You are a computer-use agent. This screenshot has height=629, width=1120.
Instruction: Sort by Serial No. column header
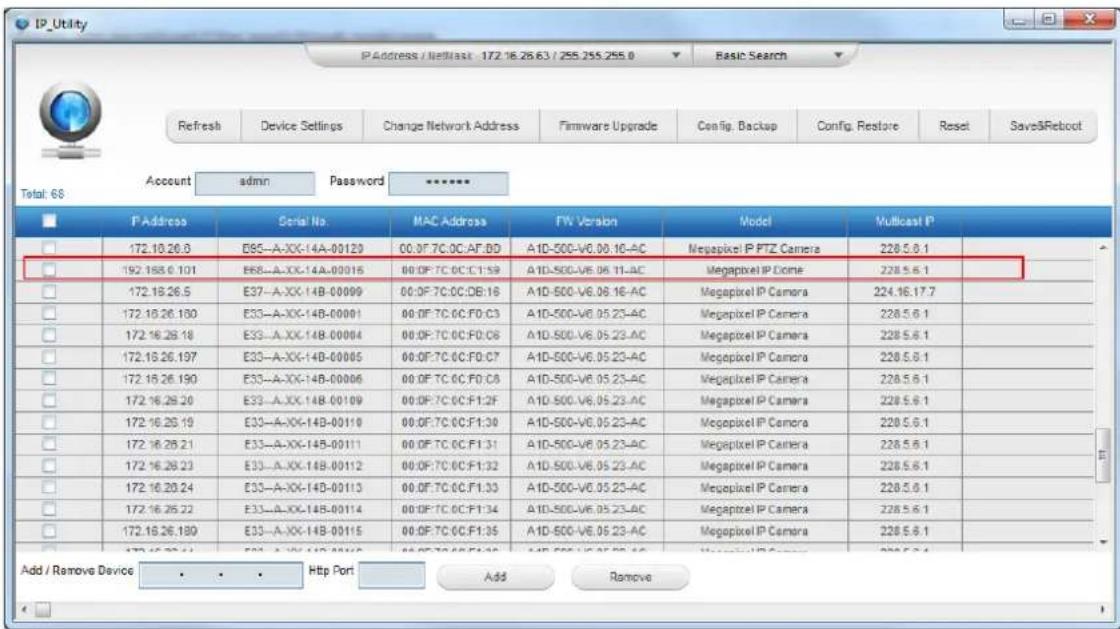coord(304,221)
